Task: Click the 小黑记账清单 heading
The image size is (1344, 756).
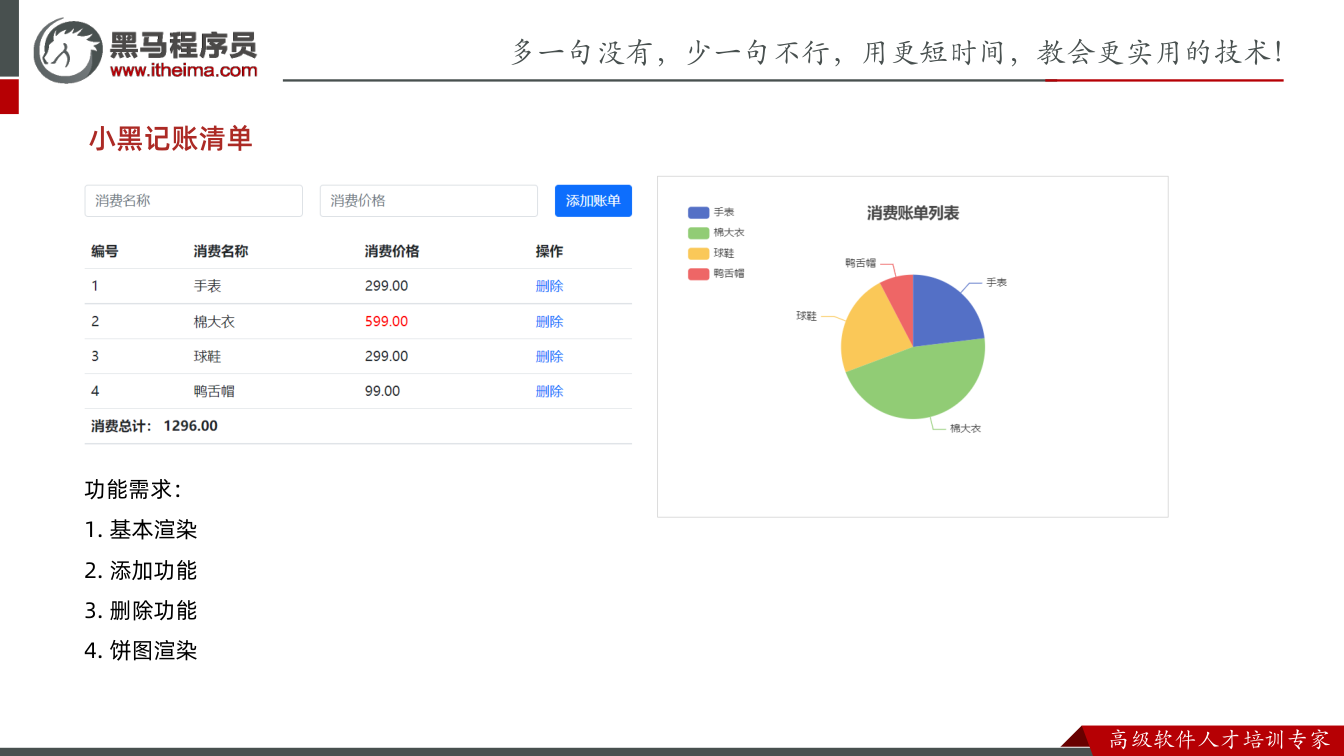Action: coord(171,138)
